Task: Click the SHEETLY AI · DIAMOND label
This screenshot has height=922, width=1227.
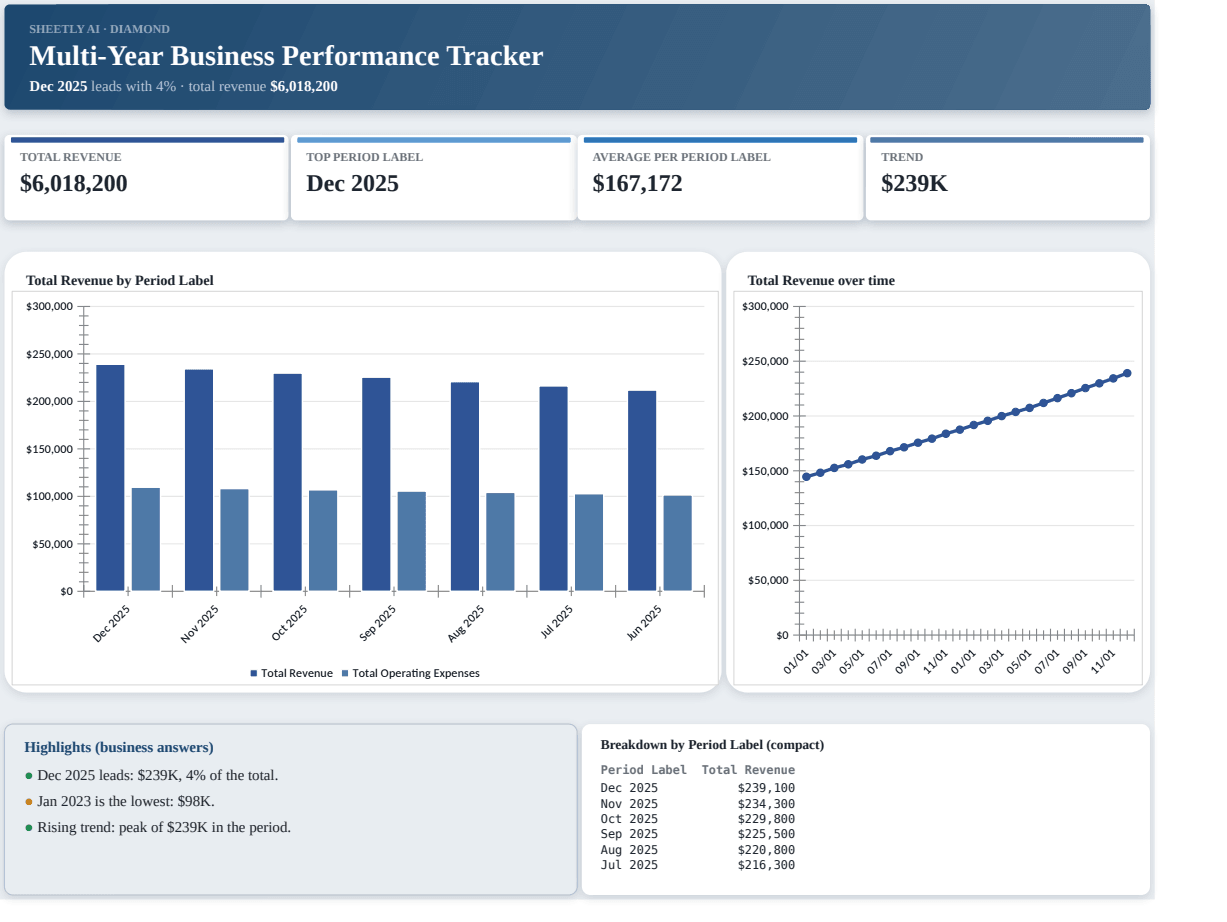Action: (x=99, y=29)
